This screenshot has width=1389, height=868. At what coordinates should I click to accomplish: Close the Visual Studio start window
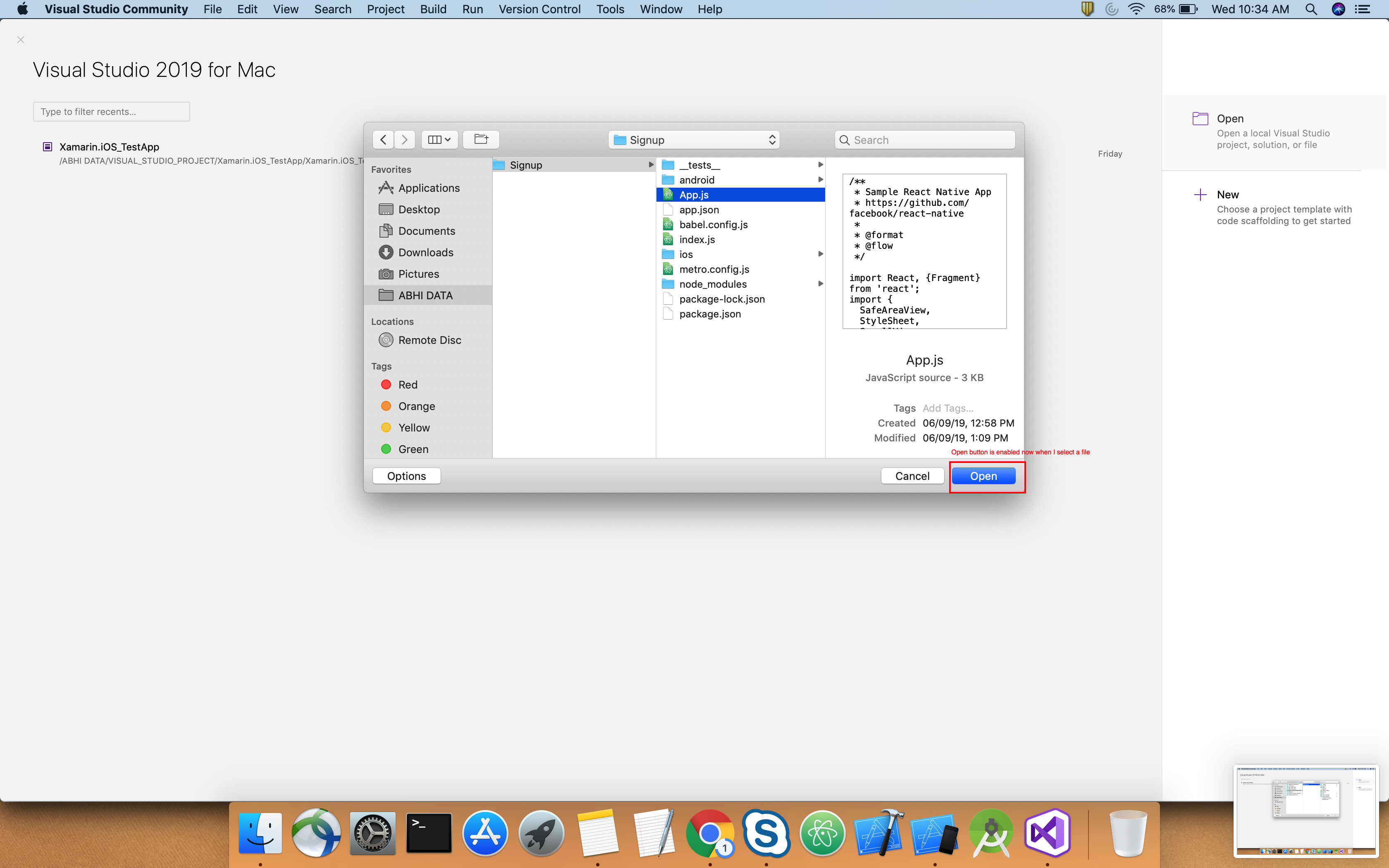[21, 40]
